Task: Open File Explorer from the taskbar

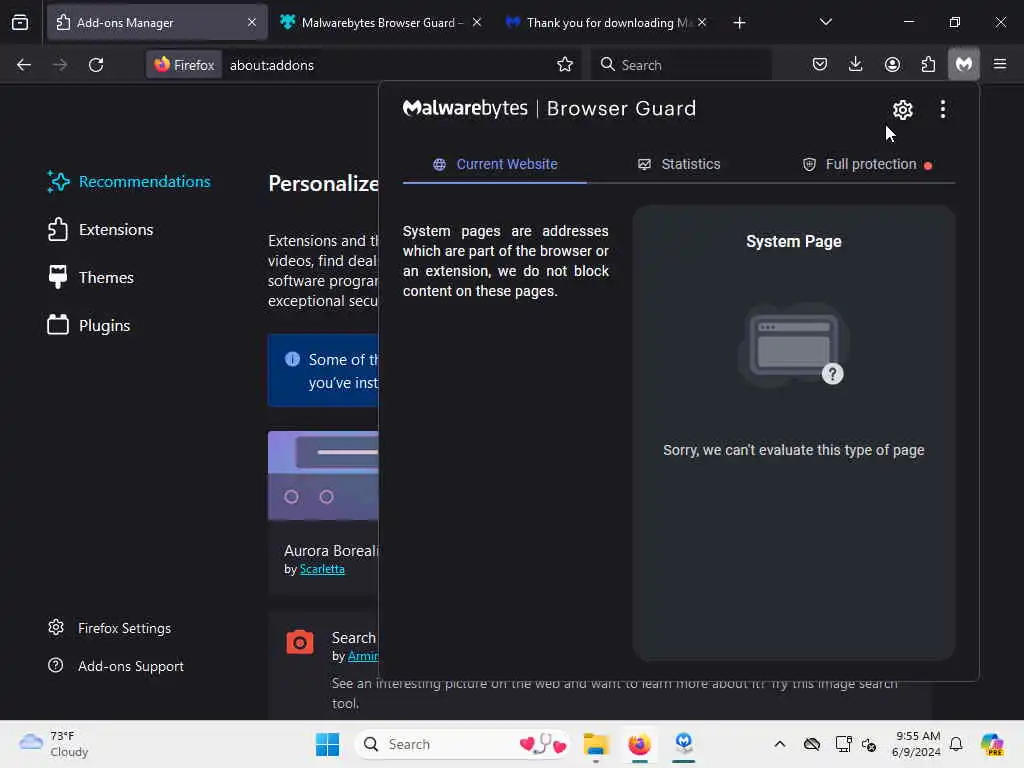Action: [596, 744]
